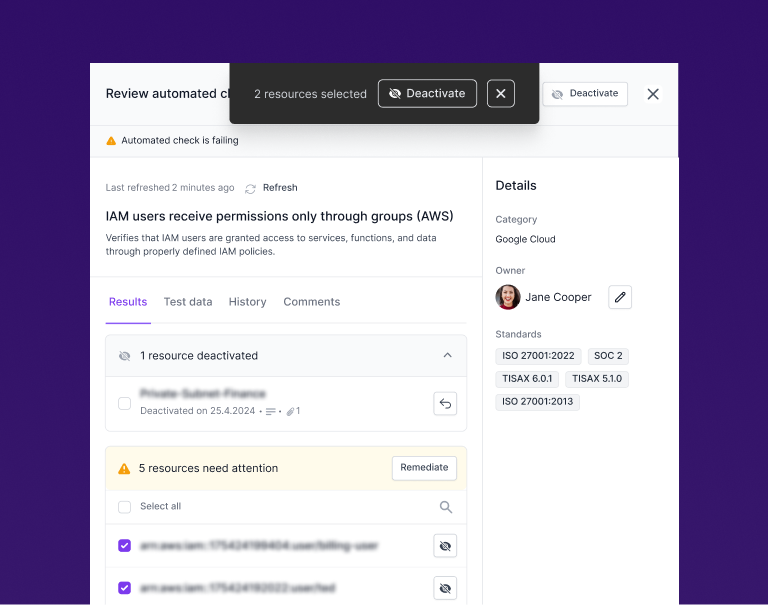Screen dimensions: 768x605
Task: Click the Deactivate button in the panel header
Action: click(585, 94)
